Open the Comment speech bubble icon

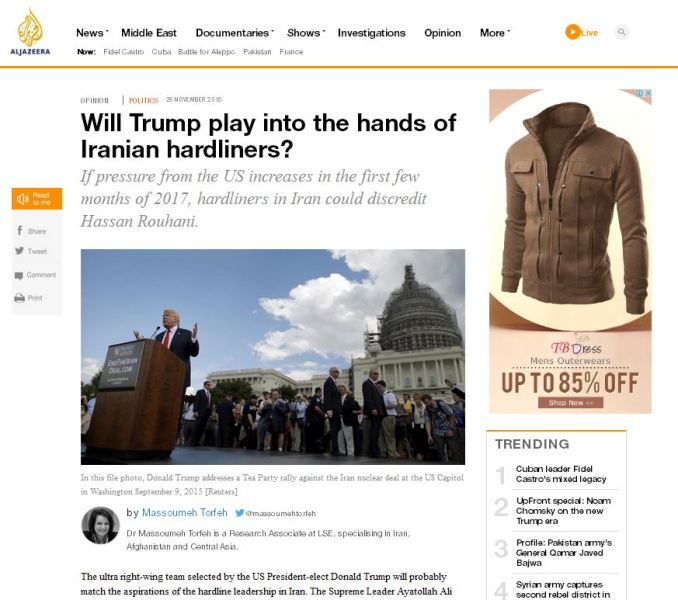[x=19, y=275]
